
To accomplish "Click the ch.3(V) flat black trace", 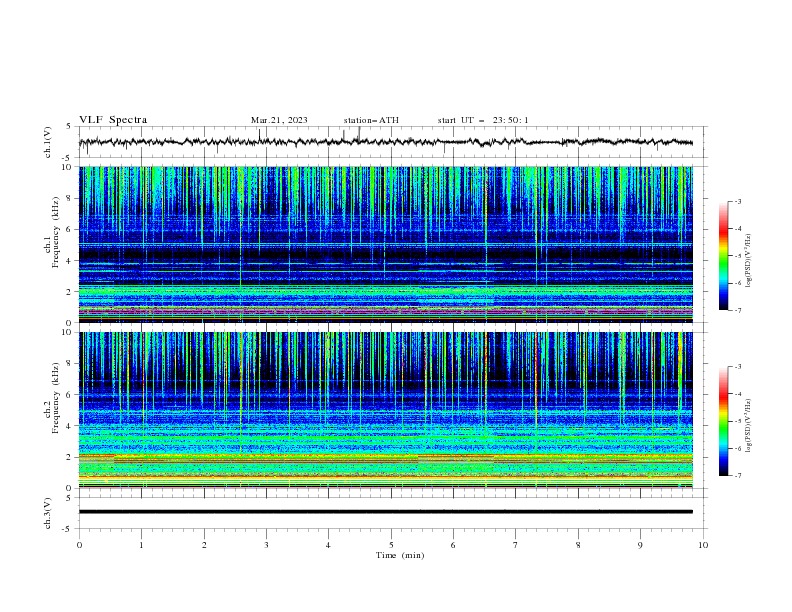I will point(386,512).
